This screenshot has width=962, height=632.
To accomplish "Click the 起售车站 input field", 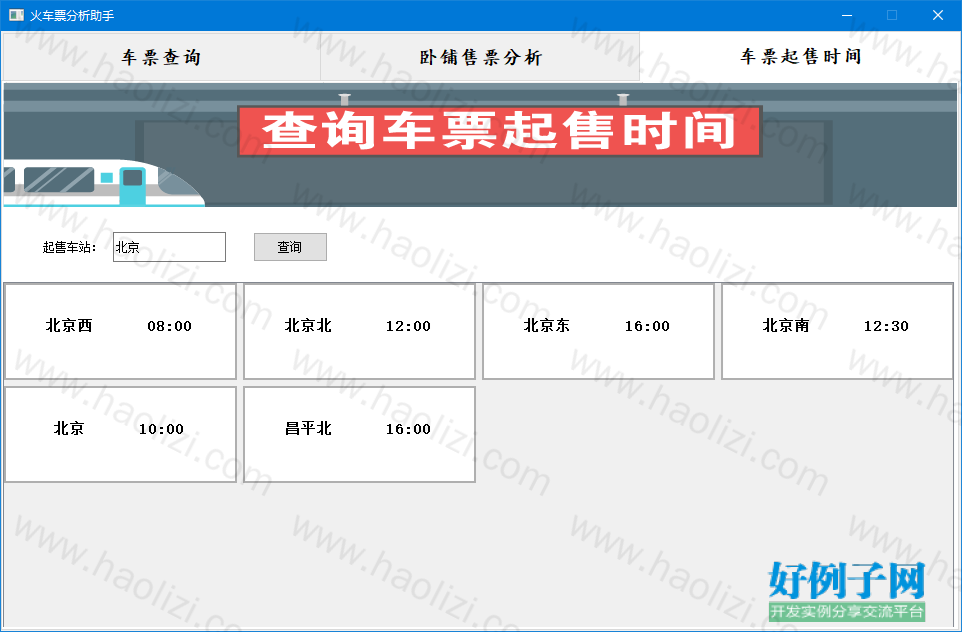I will [169, 247].
